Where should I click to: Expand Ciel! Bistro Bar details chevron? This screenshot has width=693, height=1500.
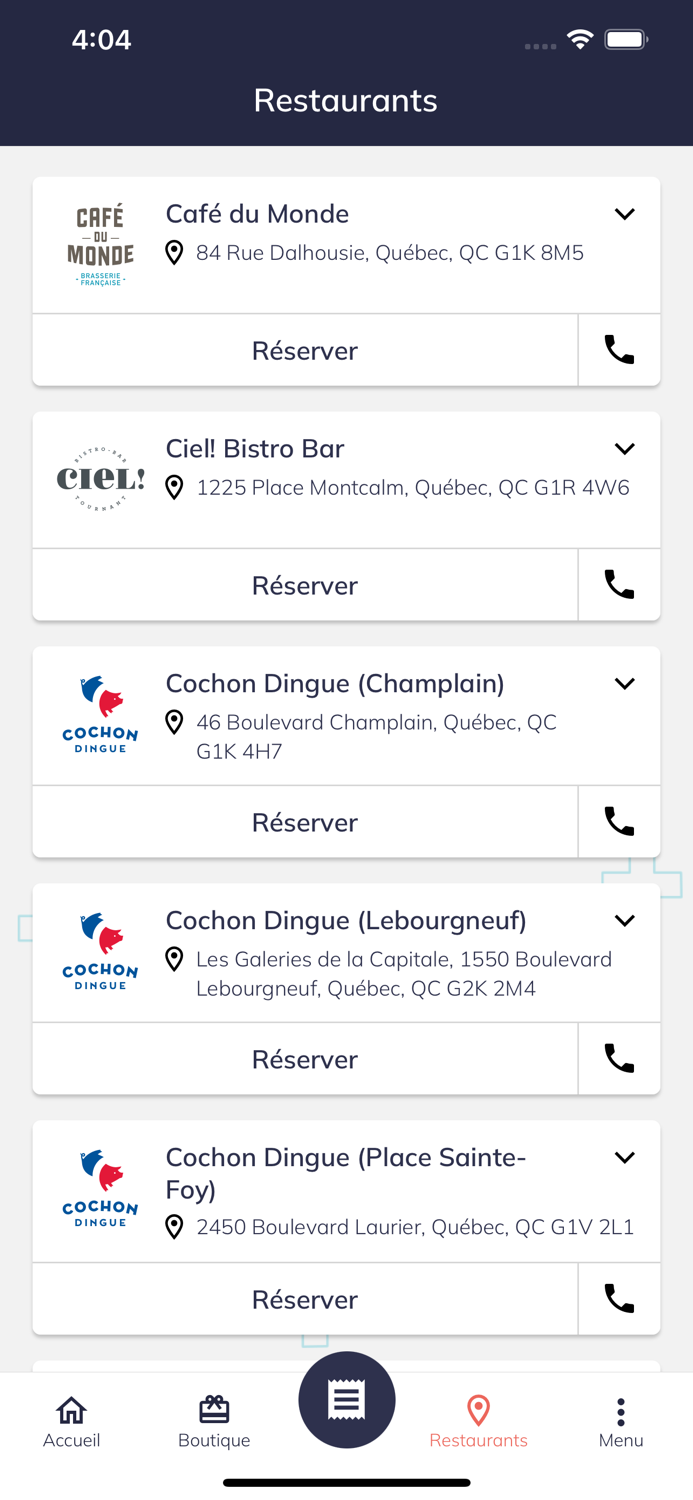click(624, 448)
